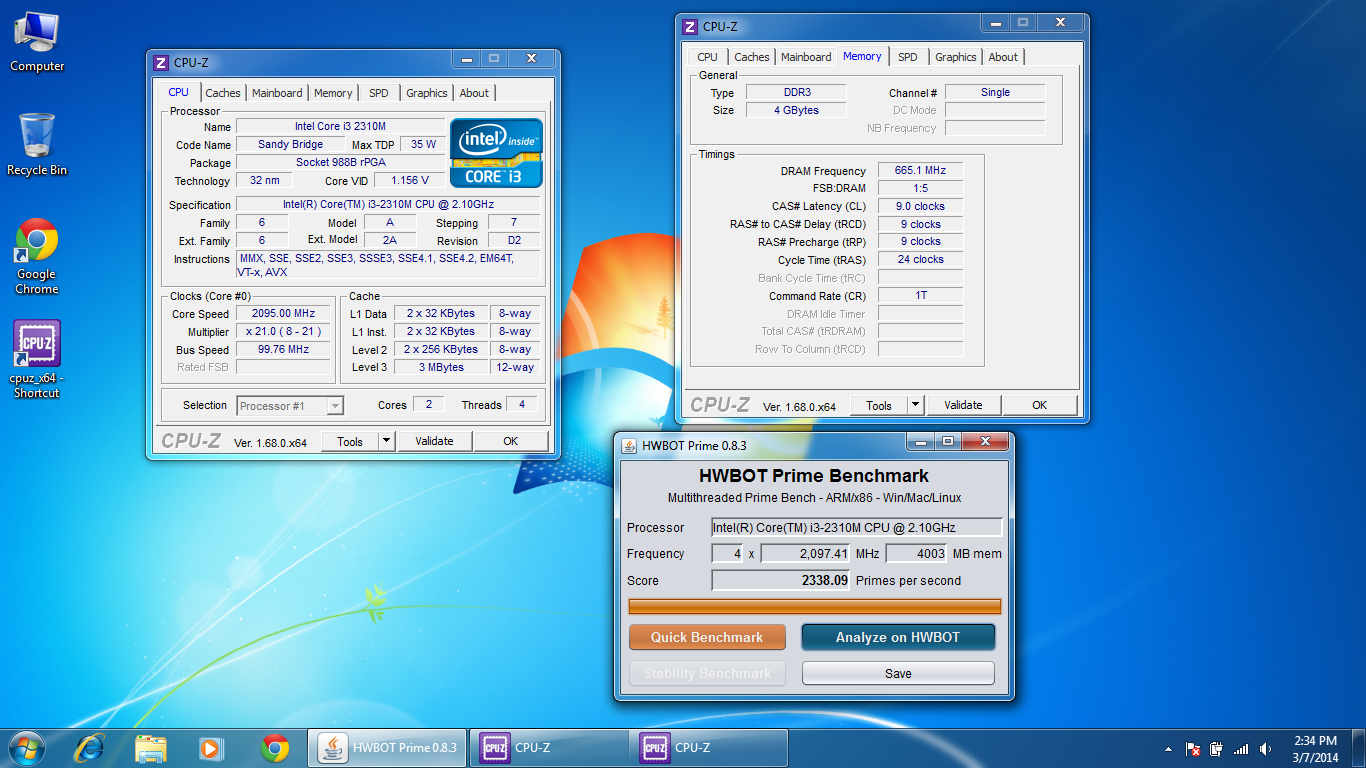Select CPU tab in left CPU-Z window
This screenshot has width=1366, height=768.
(179, 92)
